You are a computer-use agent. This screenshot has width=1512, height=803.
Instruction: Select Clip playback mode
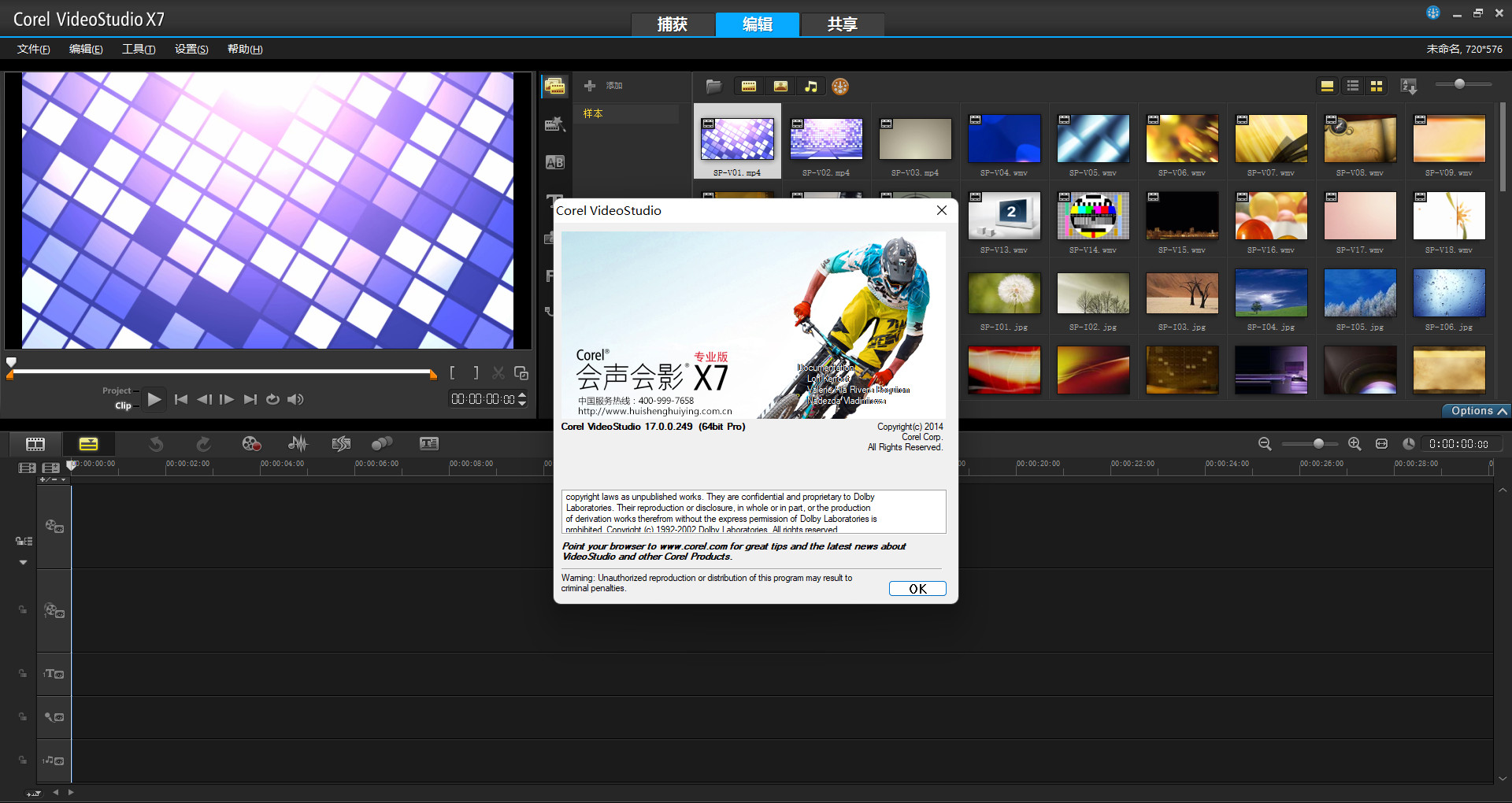123,405
